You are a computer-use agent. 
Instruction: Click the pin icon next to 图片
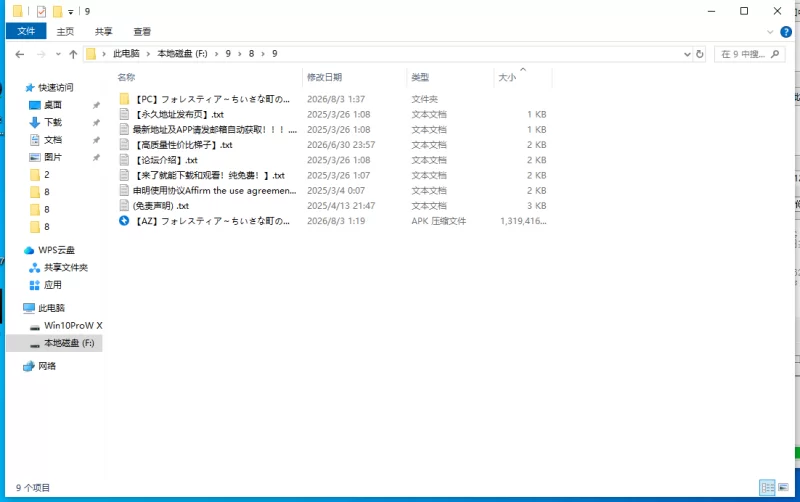pos(96,157)
